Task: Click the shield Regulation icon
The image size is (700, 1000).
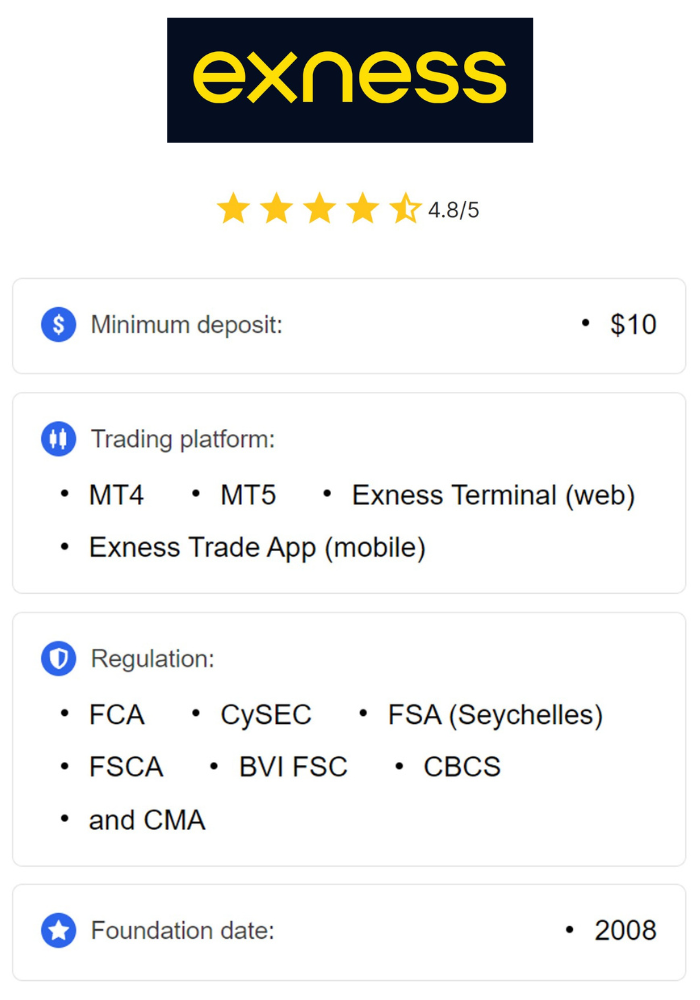Action: coord(59,659)
